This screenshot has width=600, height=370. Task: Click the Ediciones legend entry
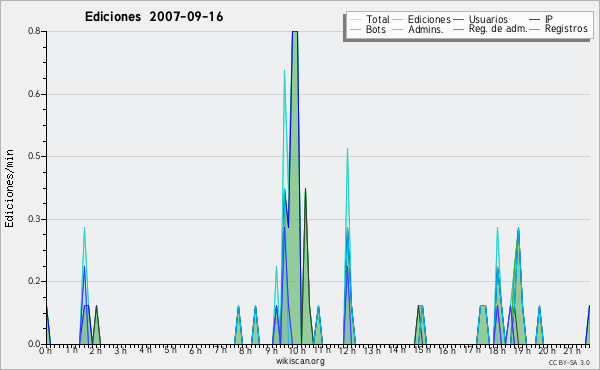pos(422,19)
